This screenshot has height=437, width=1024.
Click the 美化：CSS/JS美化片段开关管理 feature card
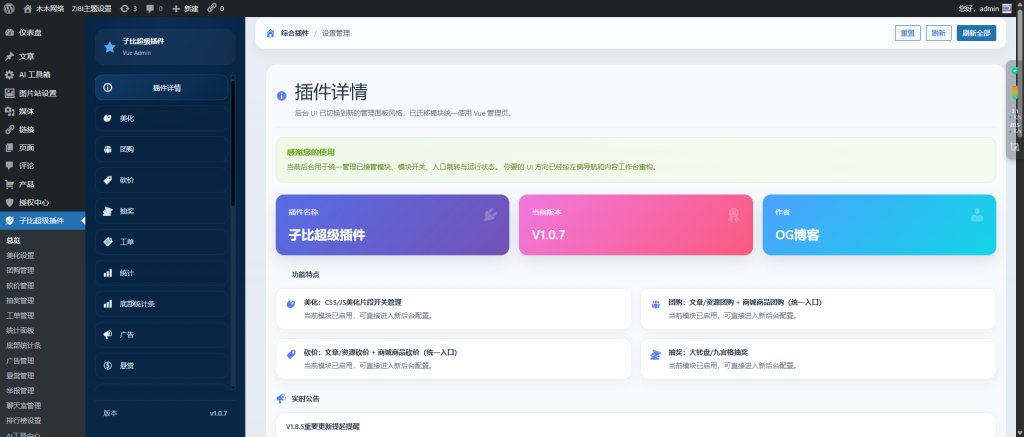[454, 309]
